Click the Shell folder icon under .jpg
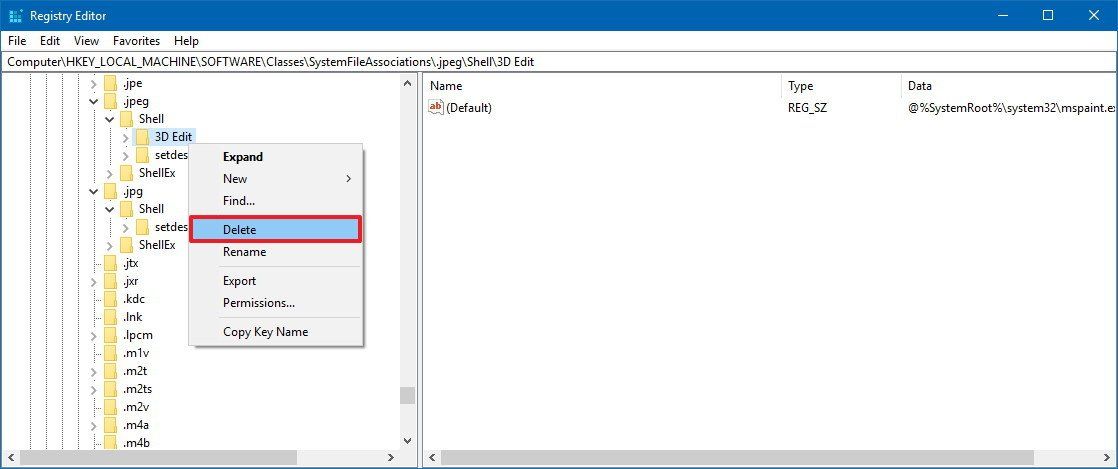The image size is (1118, 469). tap(126, 209)
